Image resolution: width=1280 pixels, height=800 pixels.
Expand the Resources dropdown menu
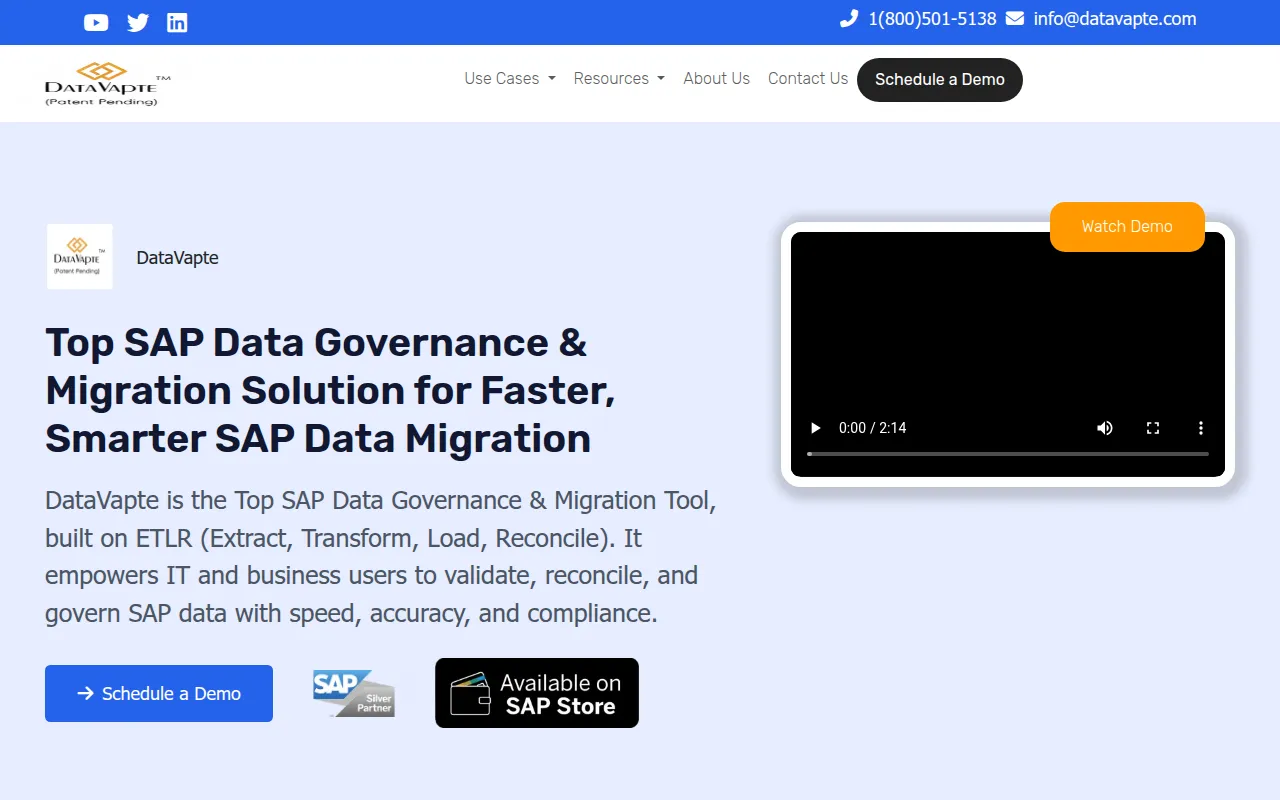coord(619,78)
